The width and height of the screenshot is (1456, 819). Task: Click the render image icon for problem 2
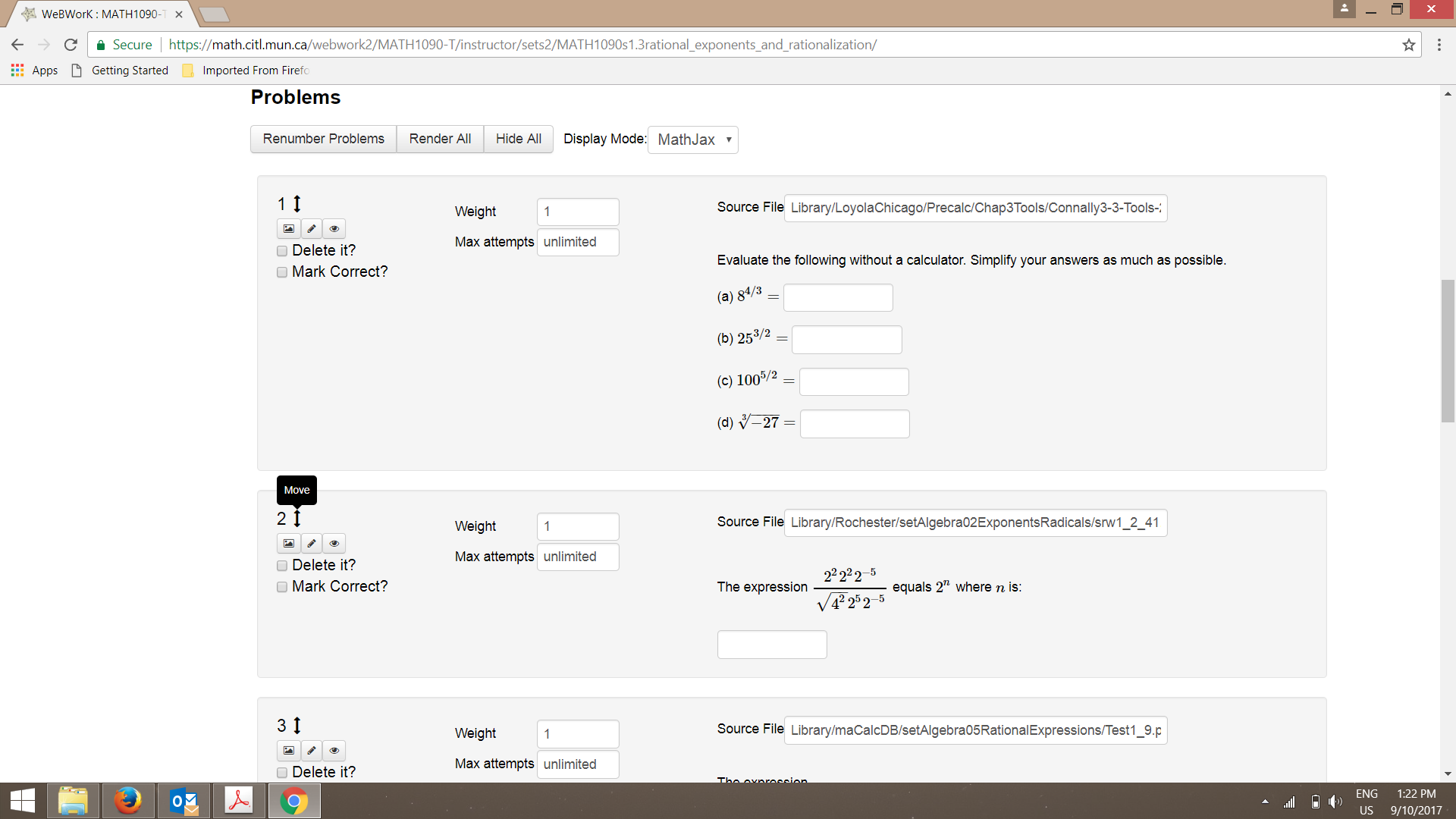[x=289, y=543]
